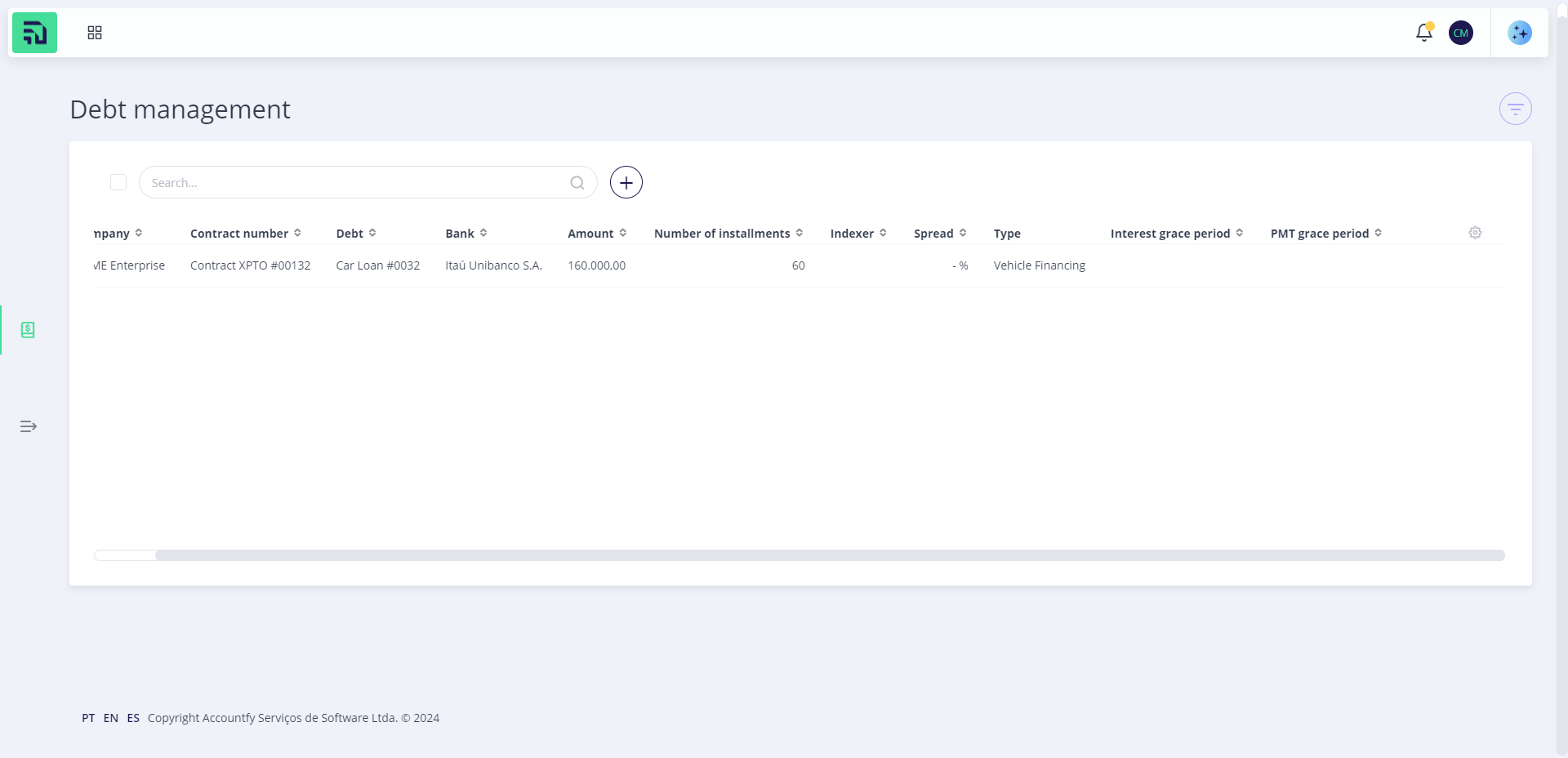This screenshot has height=758, width=1568.
Task: Open the CM user avatar menu
Action: coord(1460,33)
